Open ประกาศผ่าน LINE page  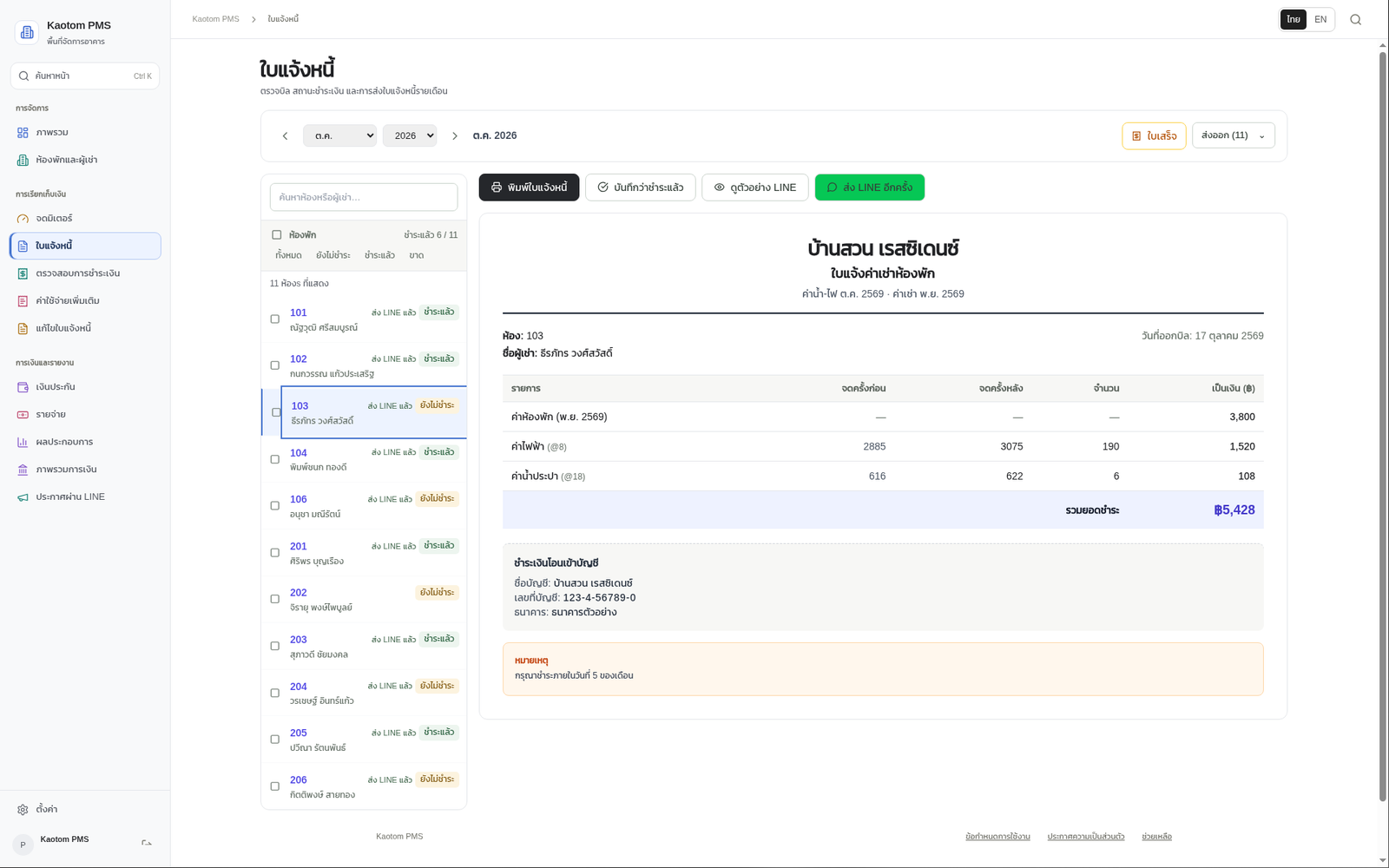pos(85,496)
